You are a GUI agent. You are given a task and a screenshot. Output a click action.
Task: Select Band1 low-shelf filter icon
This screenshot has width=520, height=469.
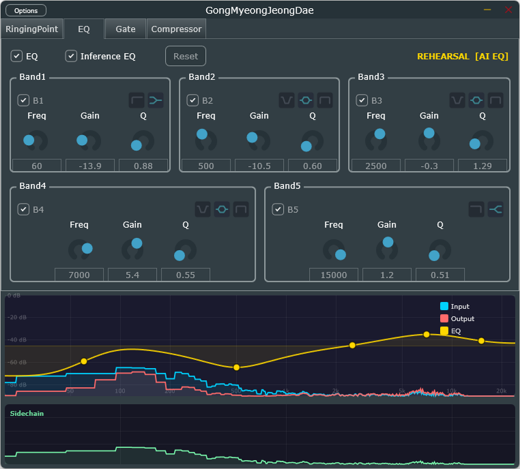tap(156, 100)
